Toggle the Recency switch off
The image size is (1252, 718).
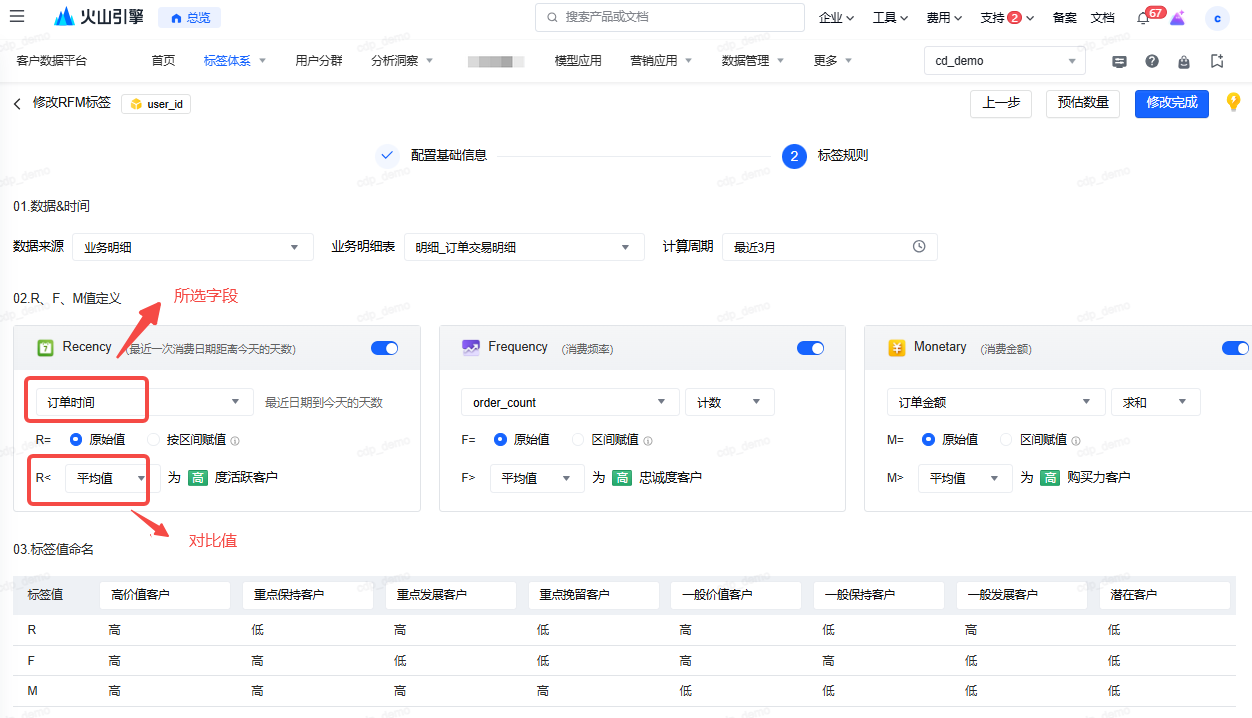click(x=384, y=348)
